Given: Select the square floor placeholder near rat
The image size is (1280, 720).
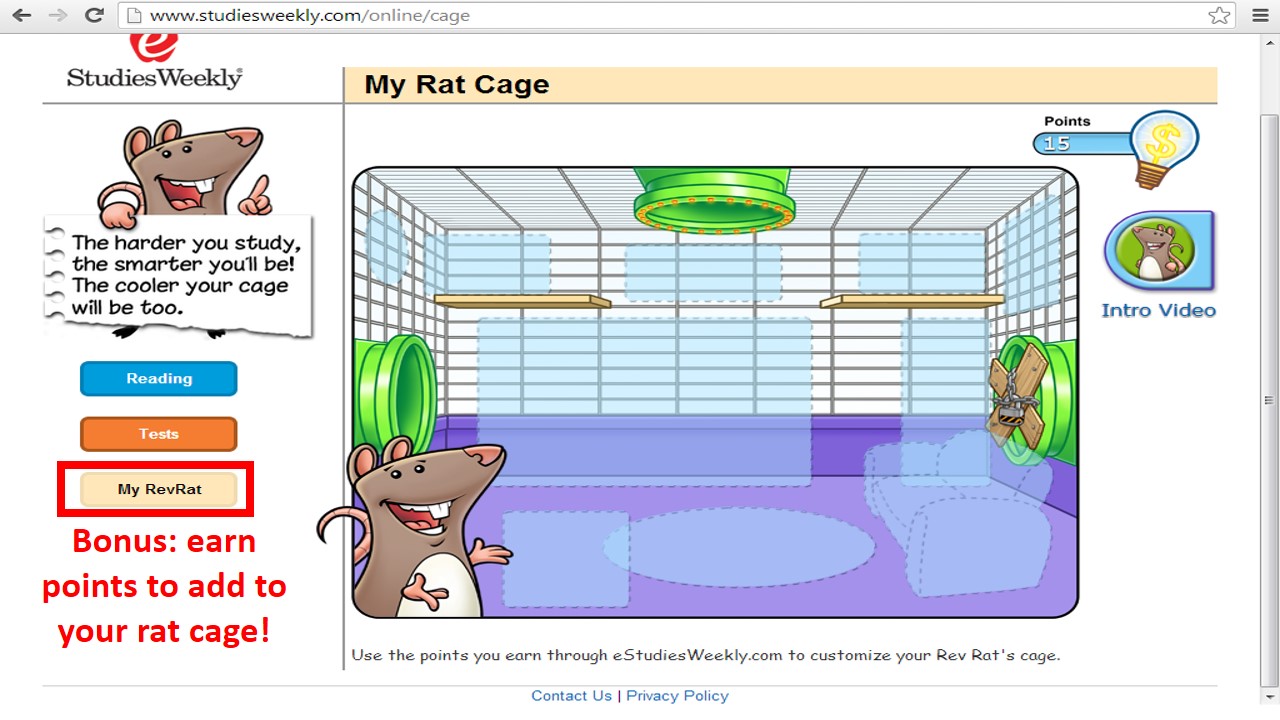Looking at the screenshot, I should pyautogui.click(x=565, y=559).
